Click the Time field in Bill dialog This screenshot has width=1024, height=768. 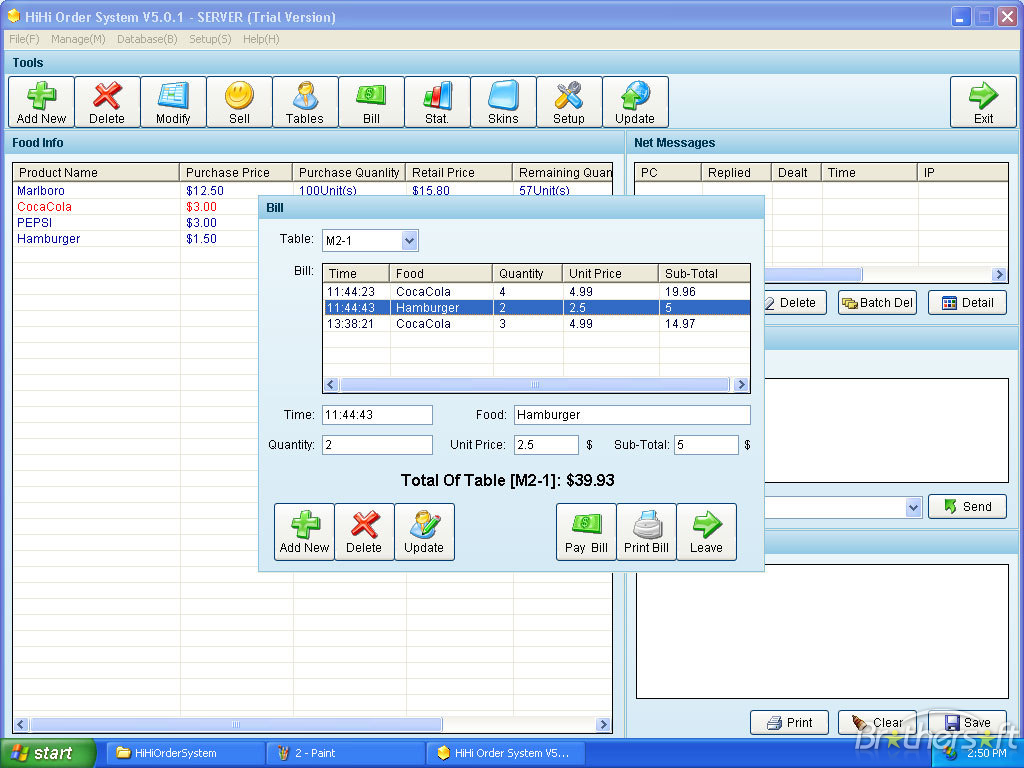[377, 415]
